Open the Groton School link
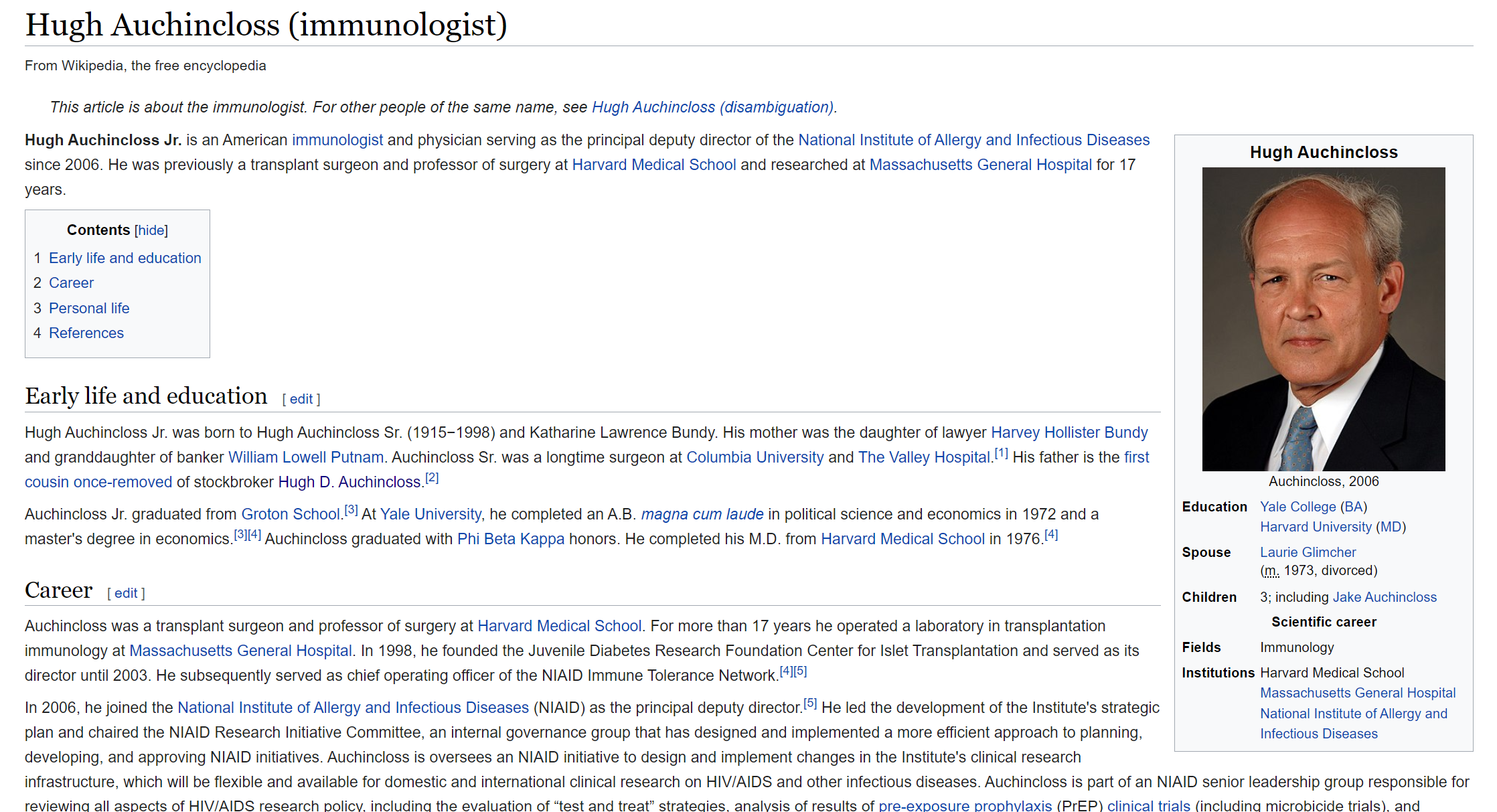This screenshot has width=1497, height=812. point(291,514)
